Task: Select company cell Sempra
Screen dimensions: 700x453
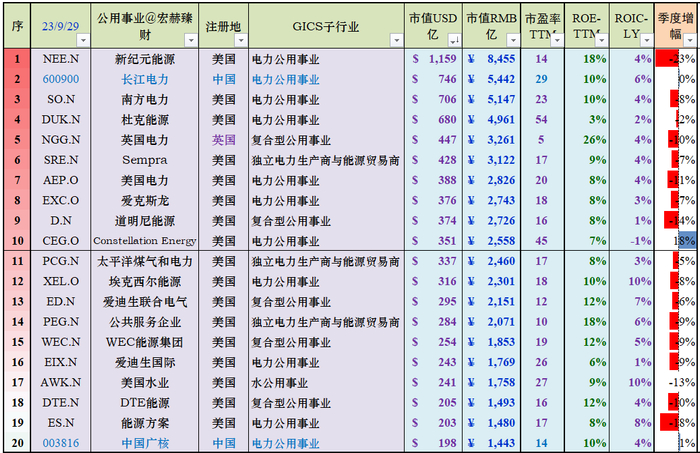Action: point(145,160)
